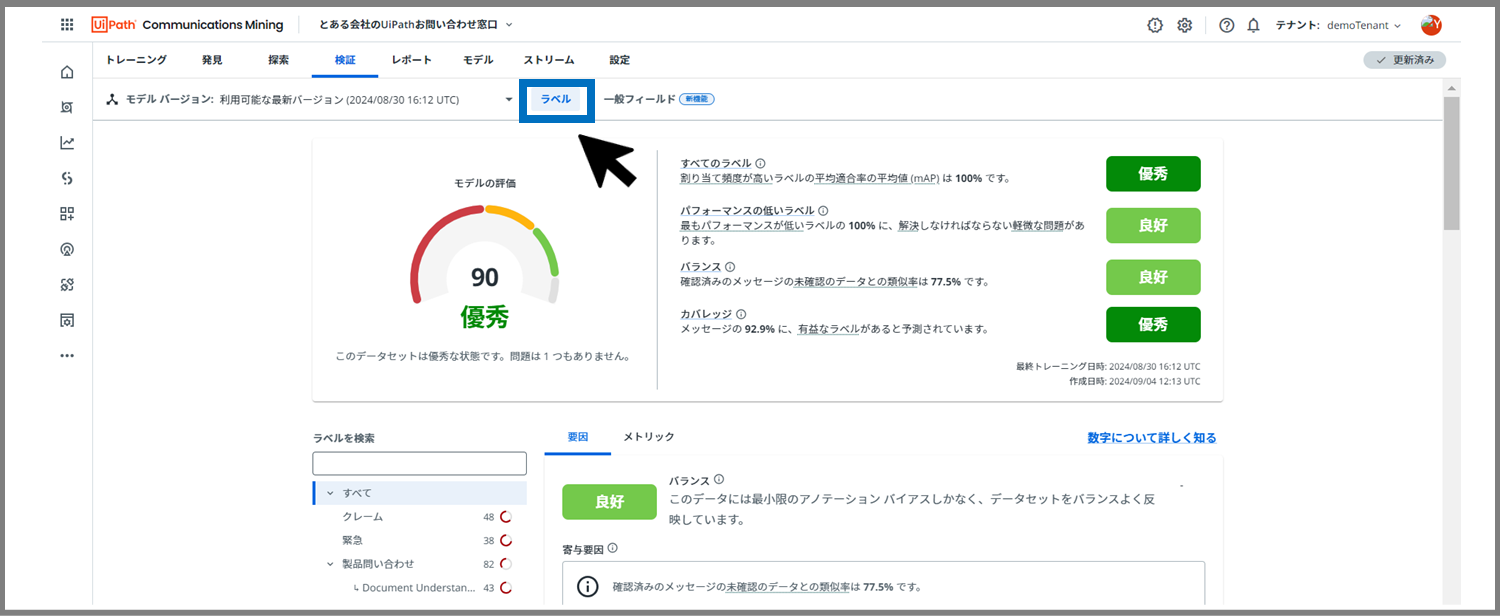Screen dimensions: 1500x616
Task: Click info icon next to 寄与要因
Action: pyautogui.click(x=613, y=548)
